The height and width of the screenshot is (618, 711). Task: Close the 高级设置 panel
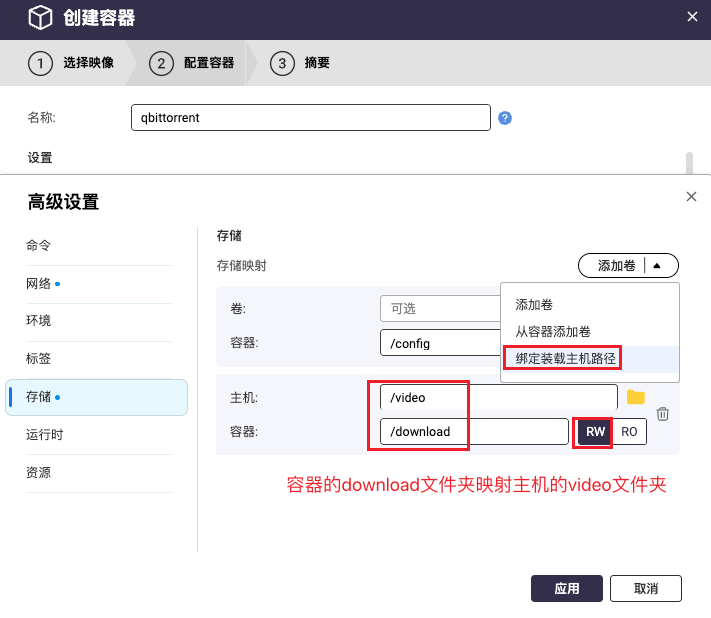[691, 196]
